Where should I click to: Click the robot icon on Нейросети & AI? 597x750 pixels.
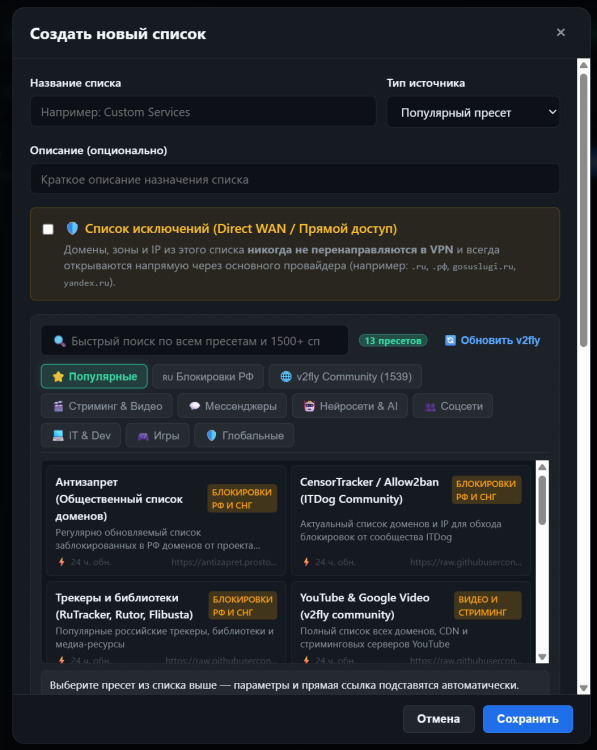[310, 406]
